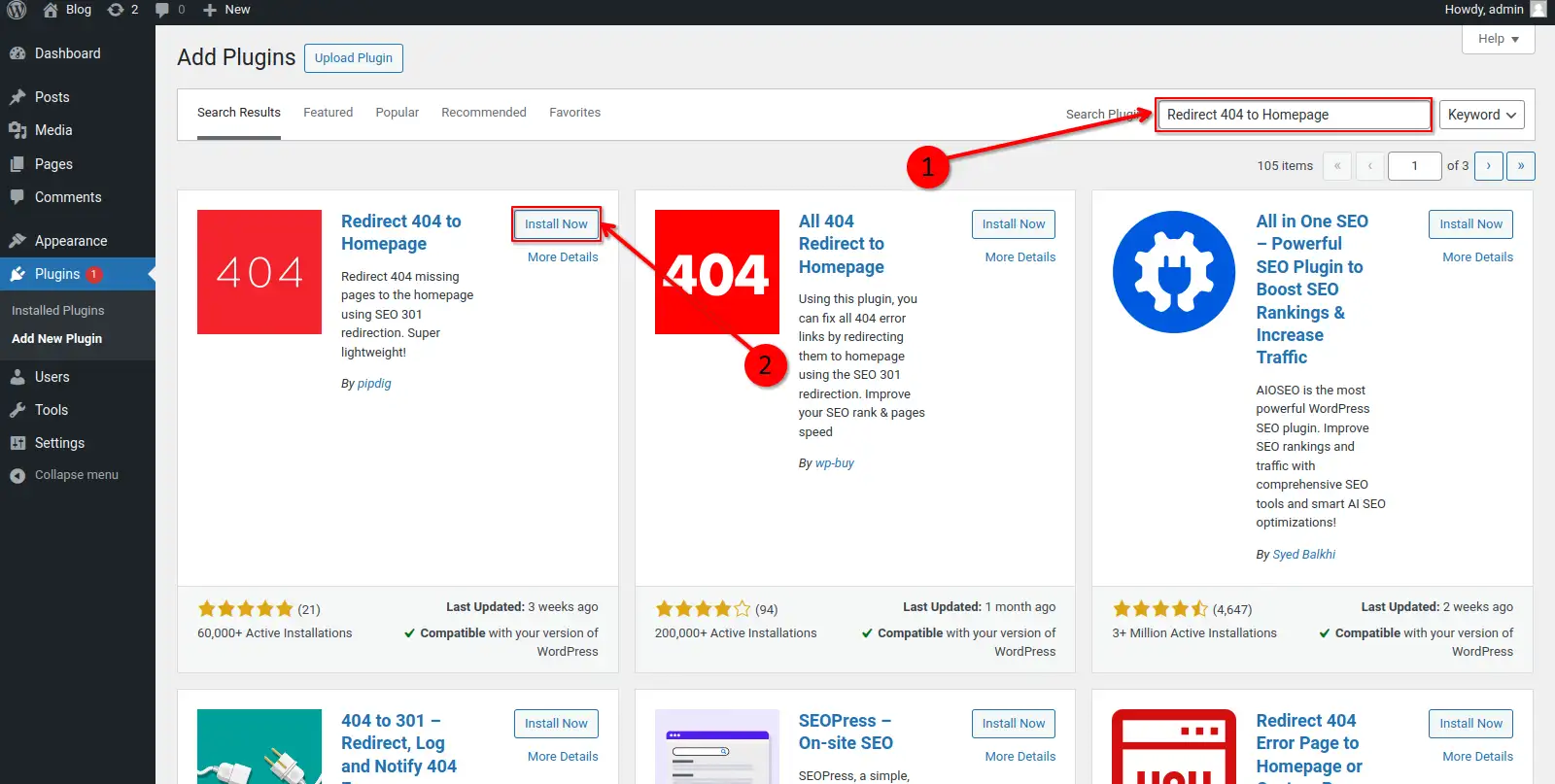Image resolution: width=1555 pixels, height=784 pixels.
Task: Open Add New Plugin submenu item
Action: click(56, 339)
